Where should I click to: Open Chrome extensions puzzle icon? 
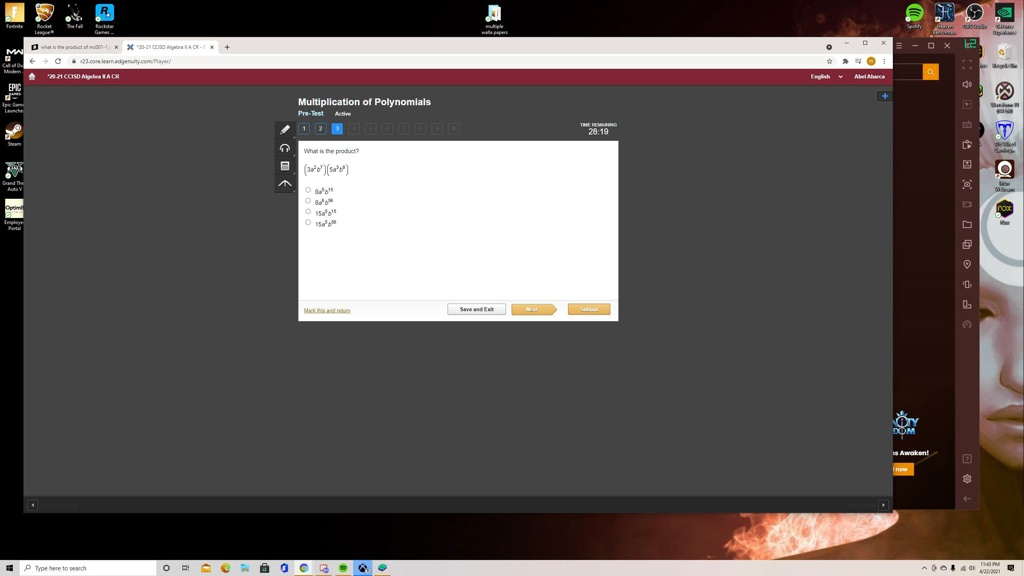pyautogui.click(x=845, y=61)
